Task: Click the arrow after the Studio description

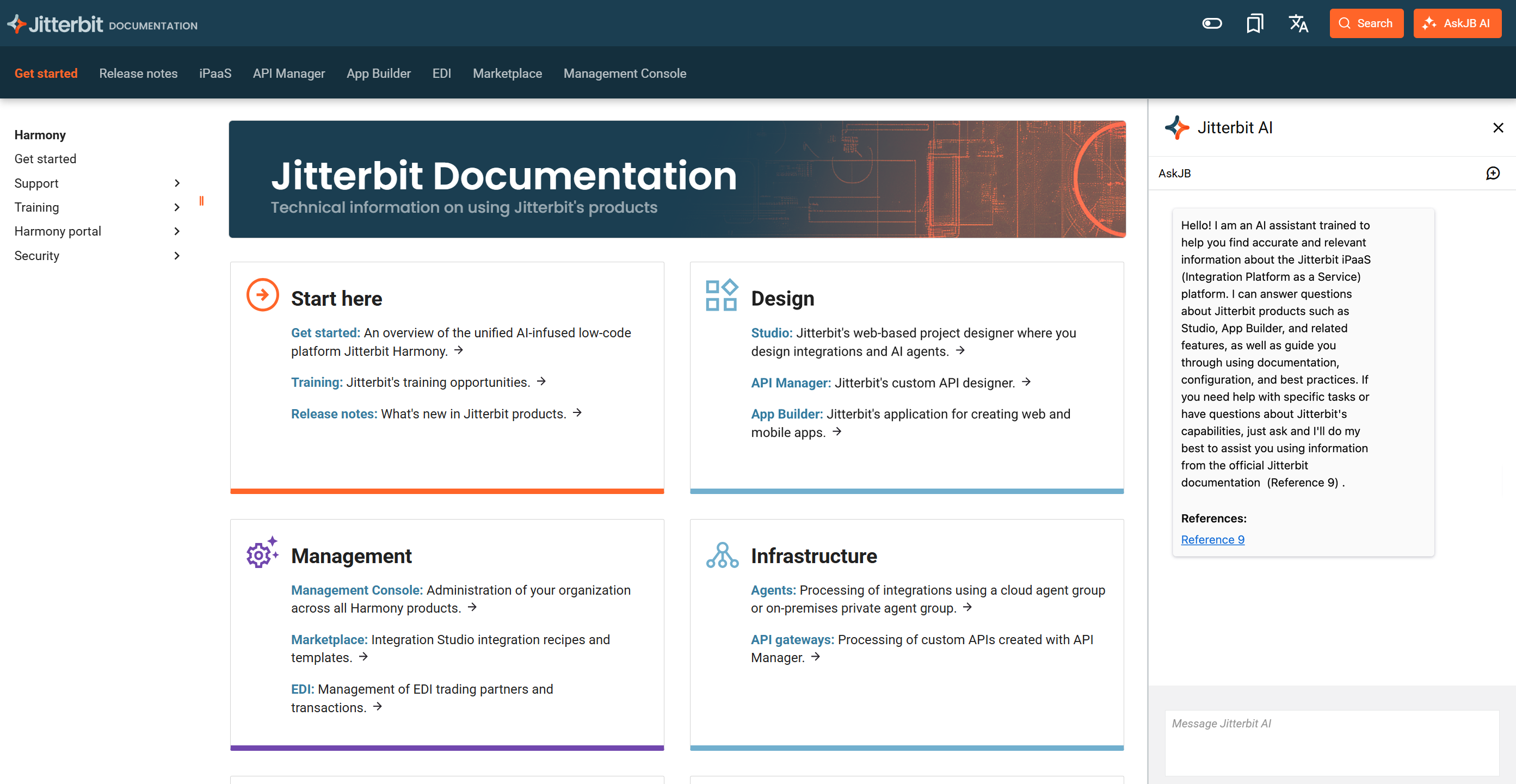Action: pyautogui.click(x=961, y=351)
